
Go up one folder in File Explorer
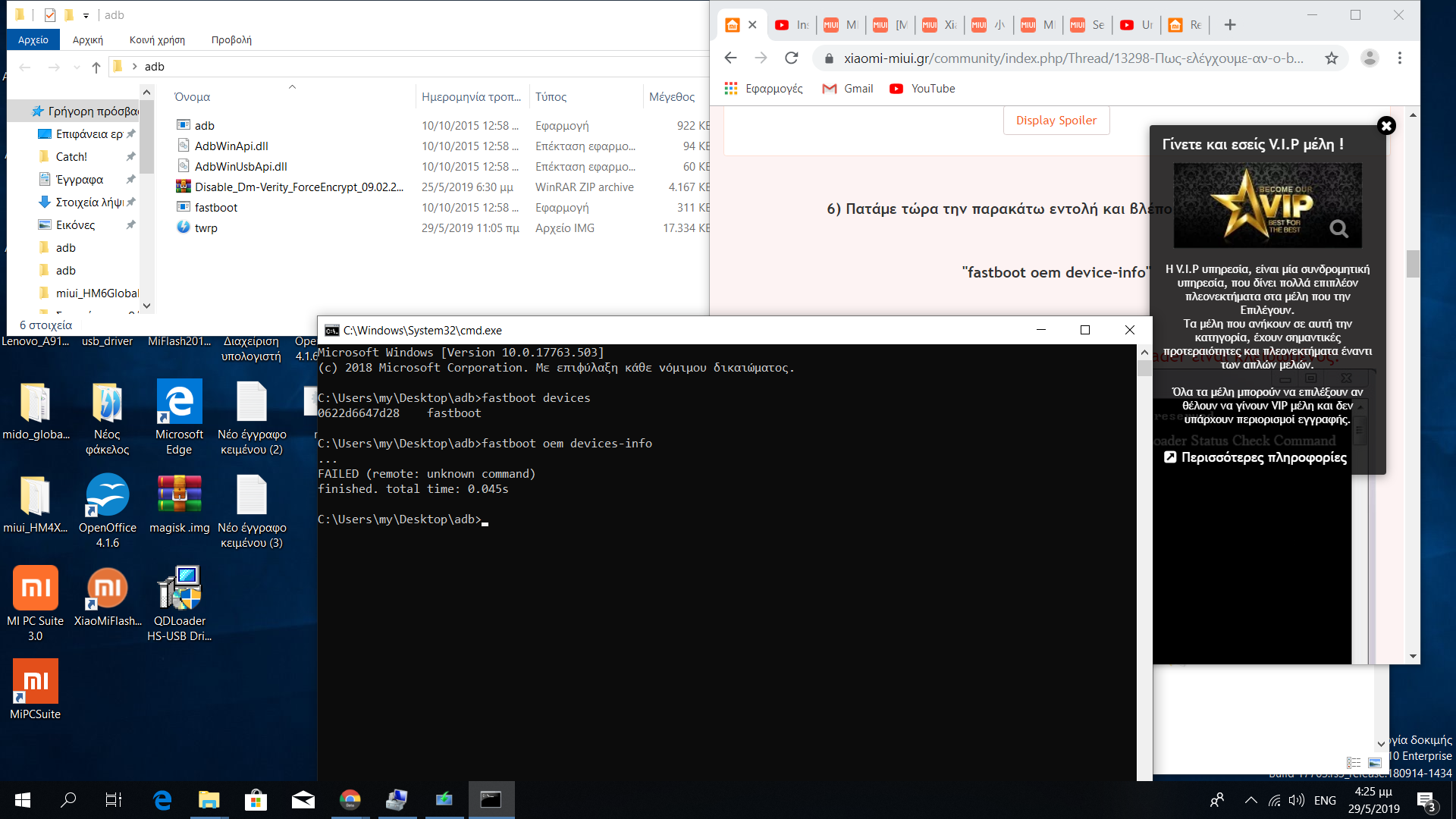point(96,67)
